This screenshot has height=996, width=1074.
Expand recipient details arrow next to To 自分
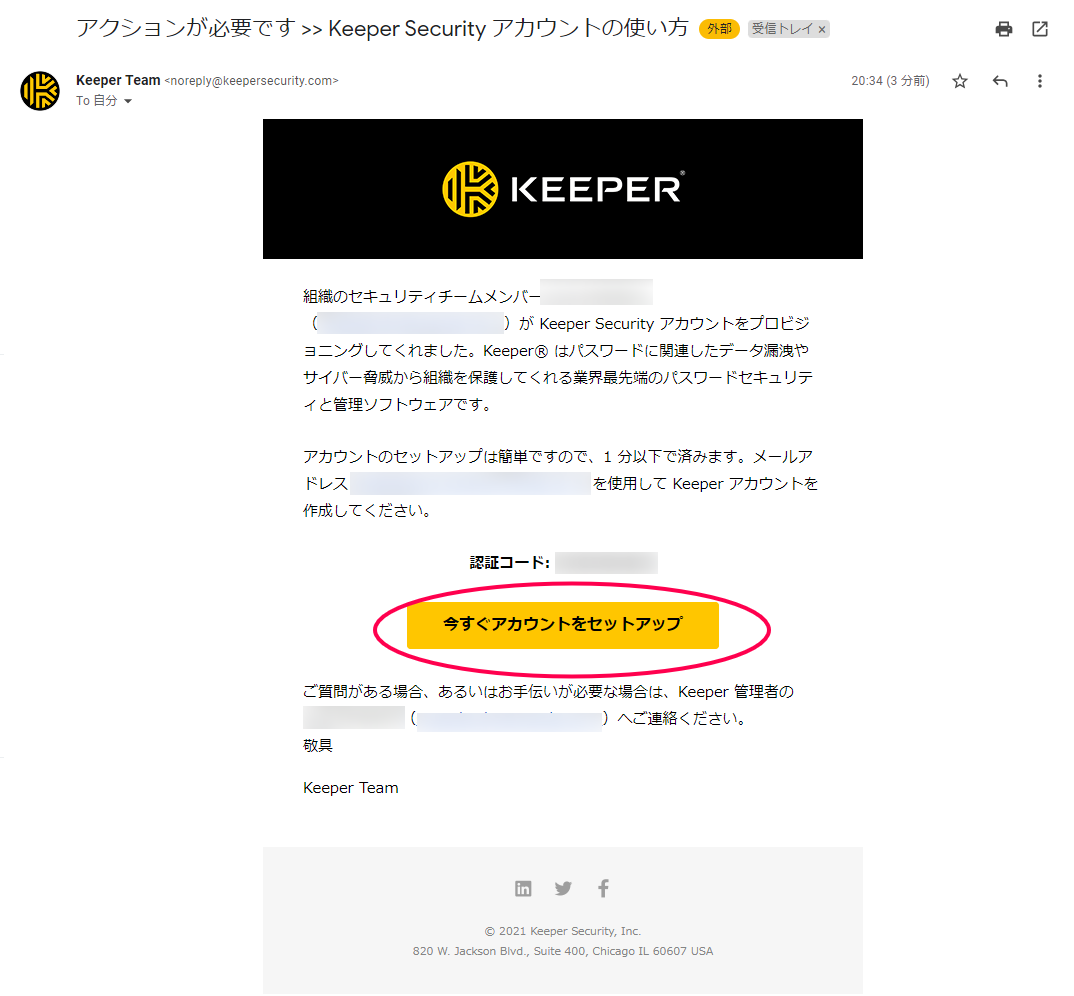127,101
